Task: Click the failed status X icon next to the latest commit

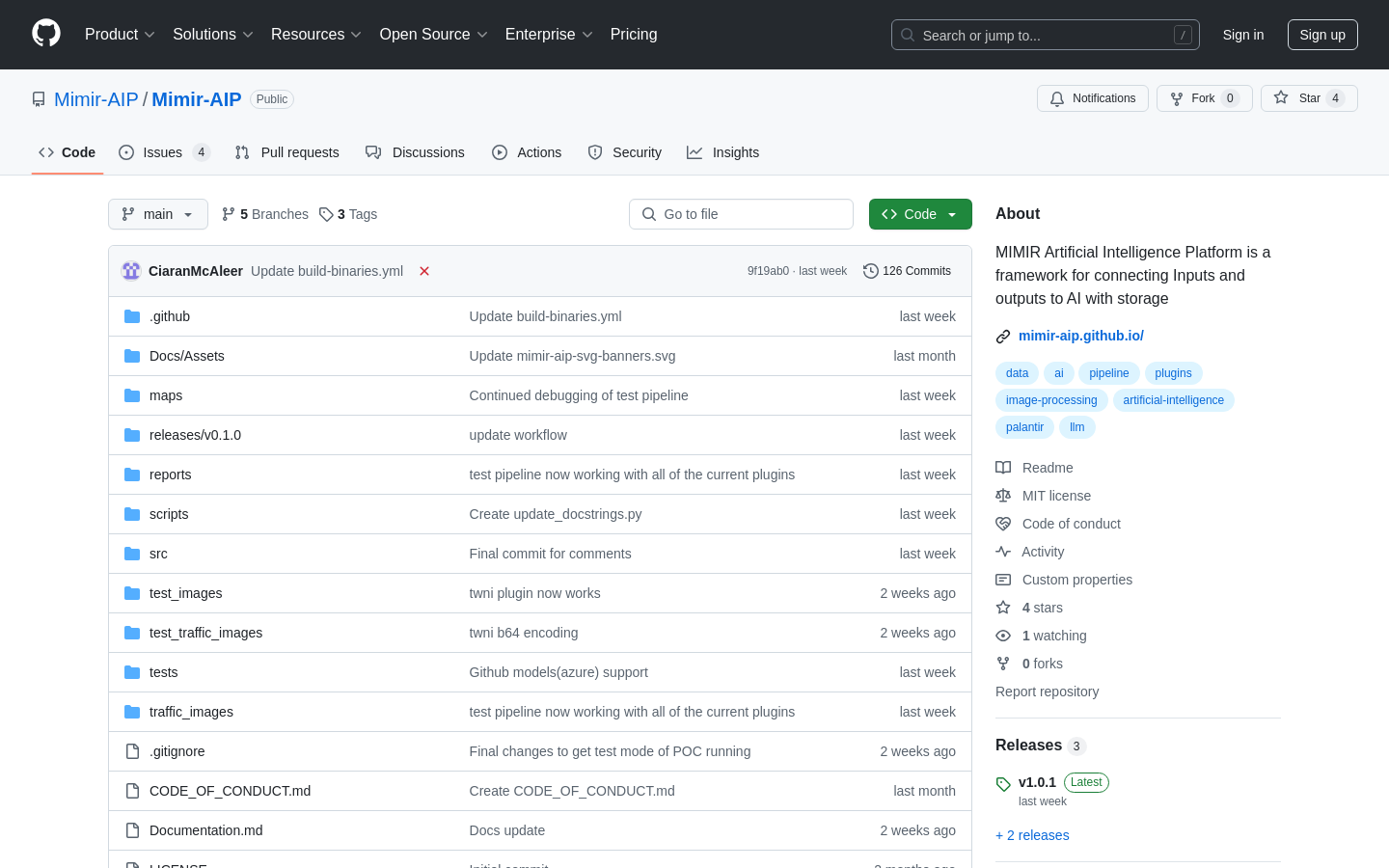Action: point(424,271)
